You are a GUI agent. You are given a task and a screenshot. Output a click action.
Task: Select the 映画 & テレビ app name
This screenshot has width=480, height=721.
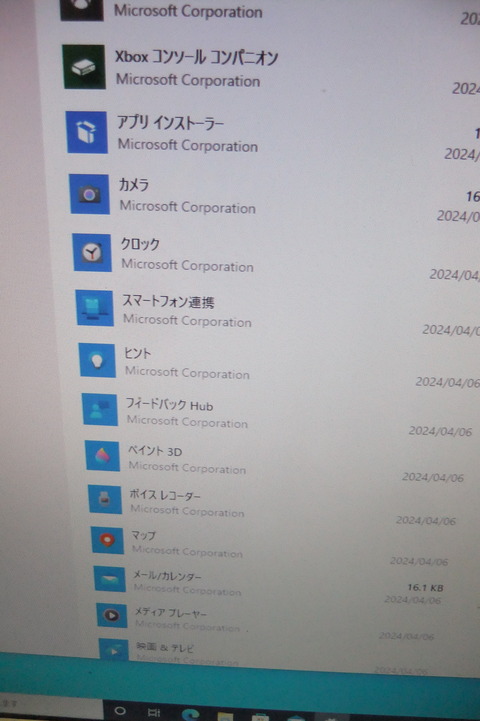tap(165, 647)
